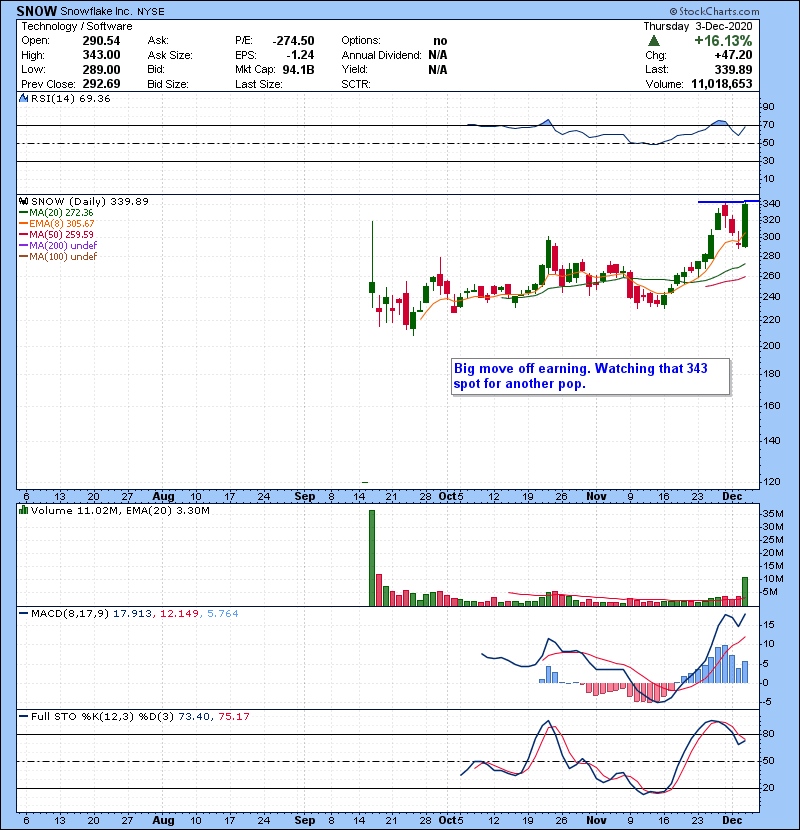Click the P/E value -274.50
This screenshot has width=800, height=830.
click(293, 41)
